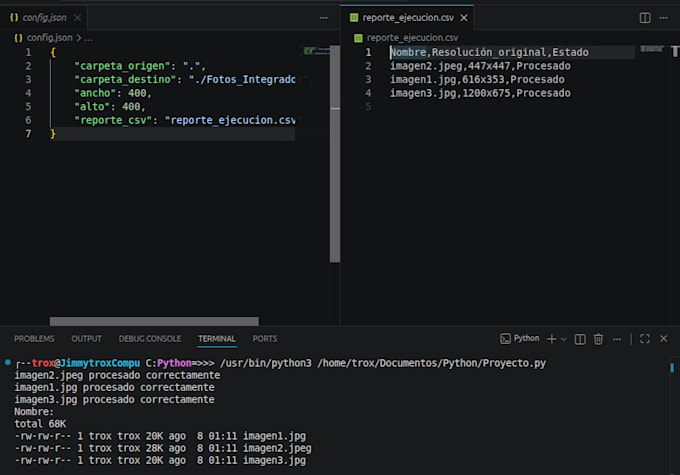Click the vertical scrollbar of config.json editor
680x475 pixels.
335,153
